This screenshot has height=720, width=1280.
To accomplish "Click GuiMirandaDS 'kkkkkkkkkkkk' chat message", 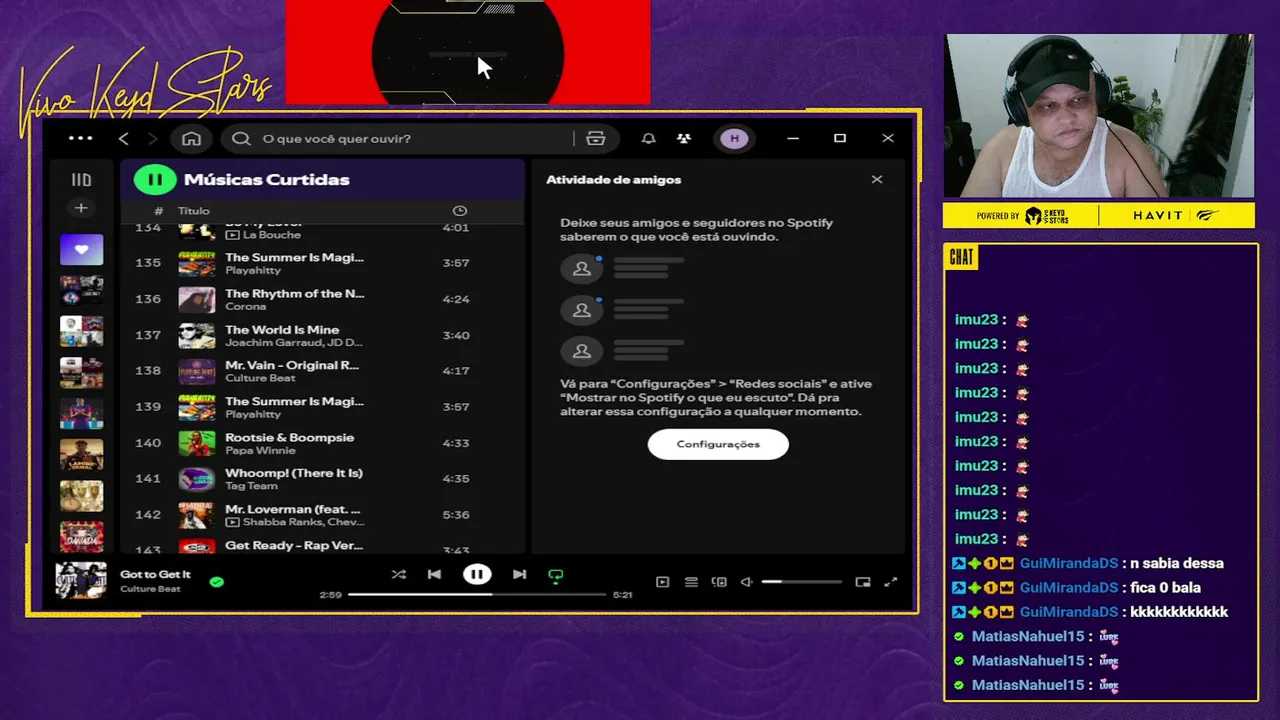I will [x=1090, y=612].
